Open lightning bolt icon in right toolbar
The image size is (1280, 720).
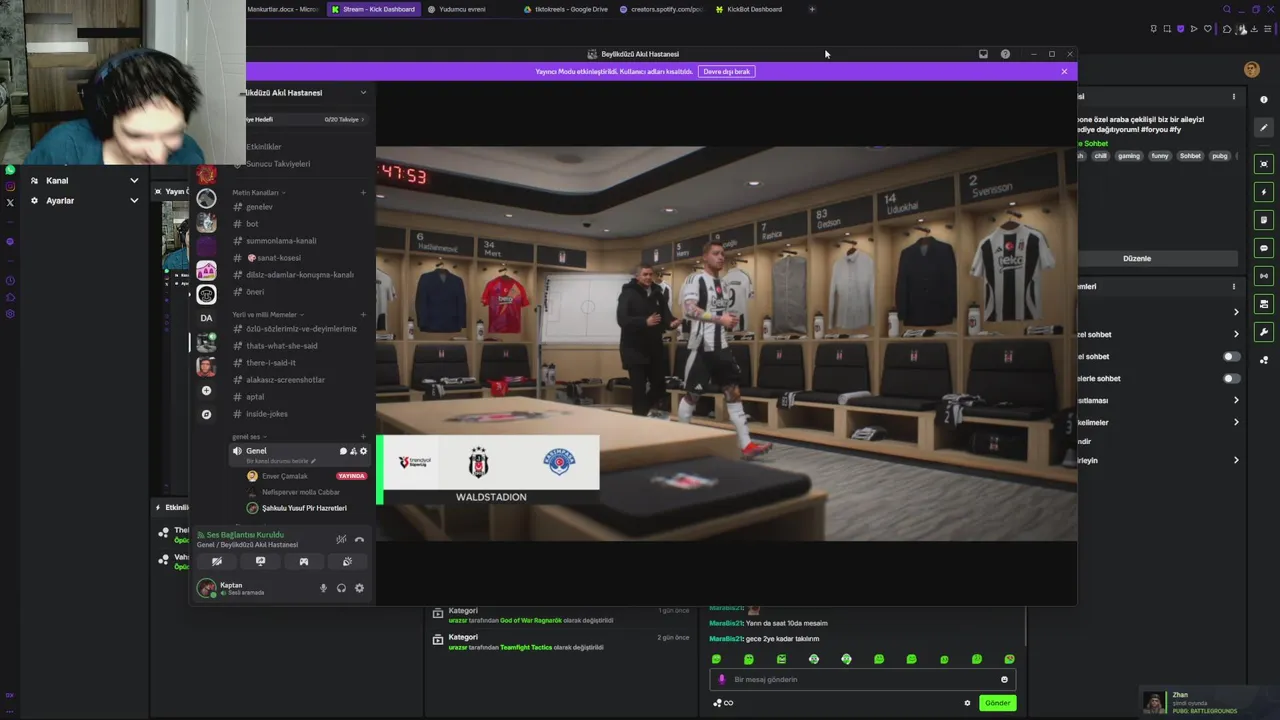point(1264,192)
